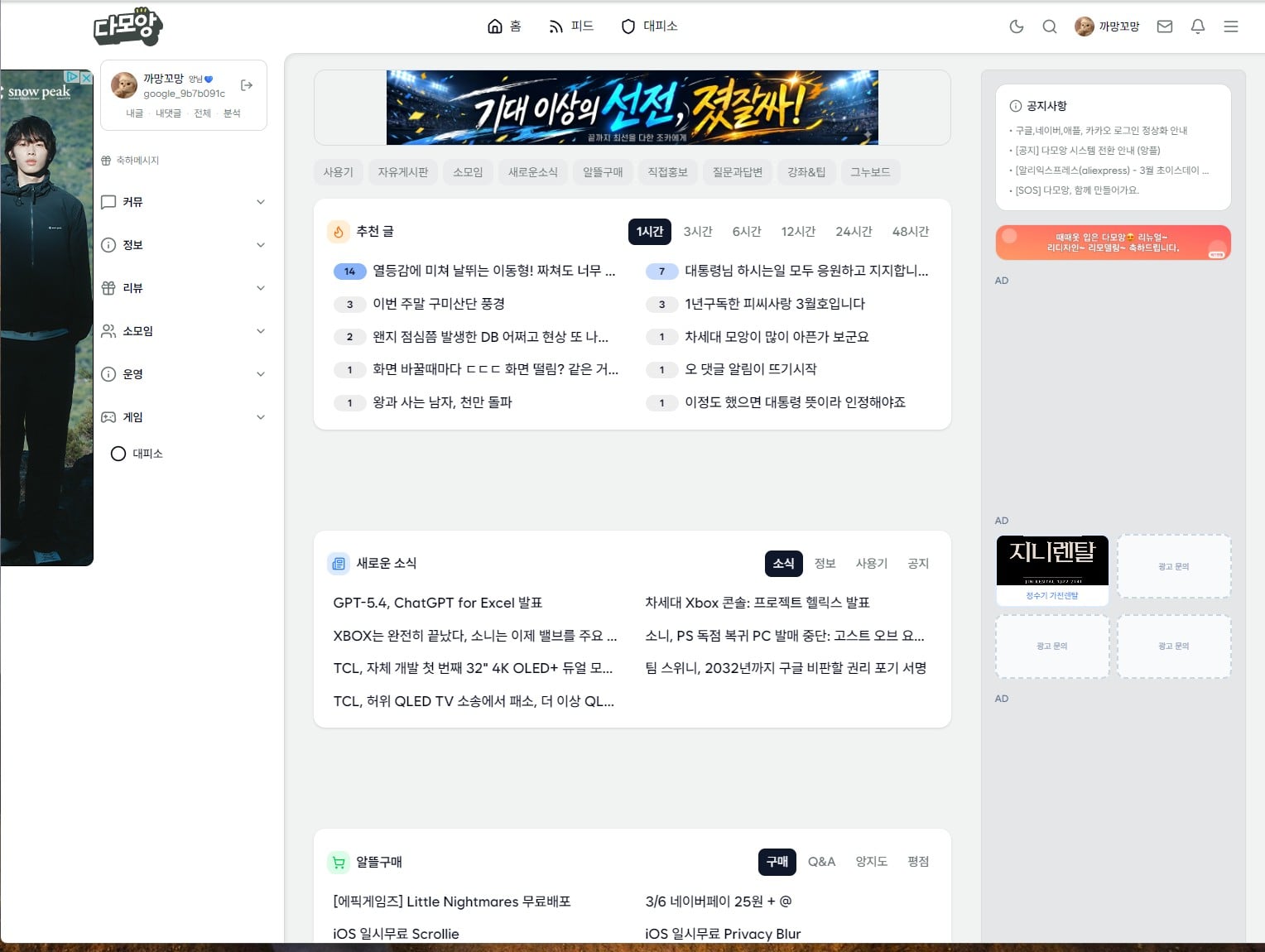
Task: Select the 사용기 board chip
Action: point(338,172)
